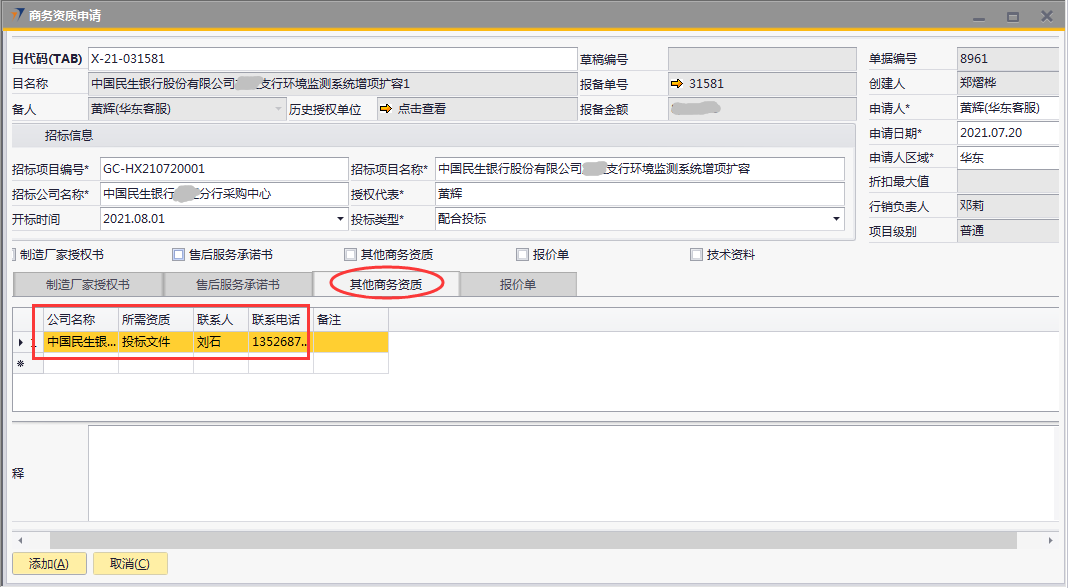Switch to the 制造厂家授权书 tab
Viewport: 1068px width, 588px height.
tap(88, 285)
